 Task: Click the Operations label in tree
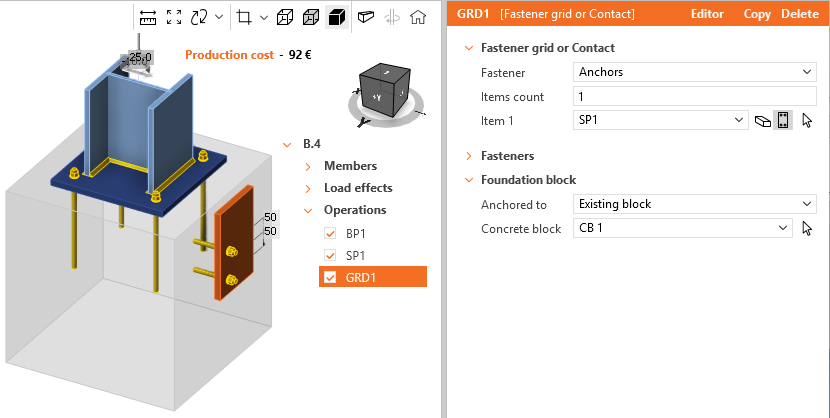355,210
